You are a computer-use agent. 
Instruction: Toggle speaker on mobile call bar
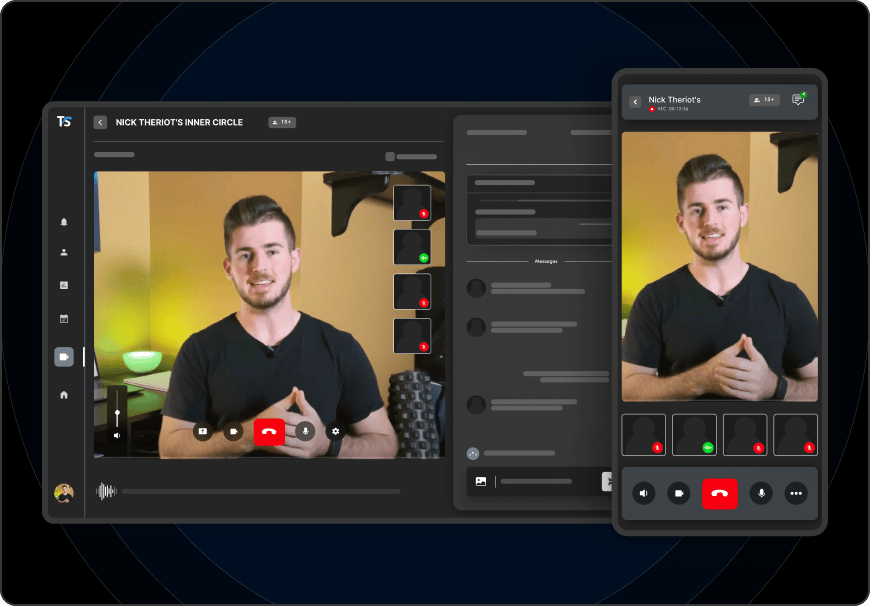pyautogui.click(x=644, y=493)
